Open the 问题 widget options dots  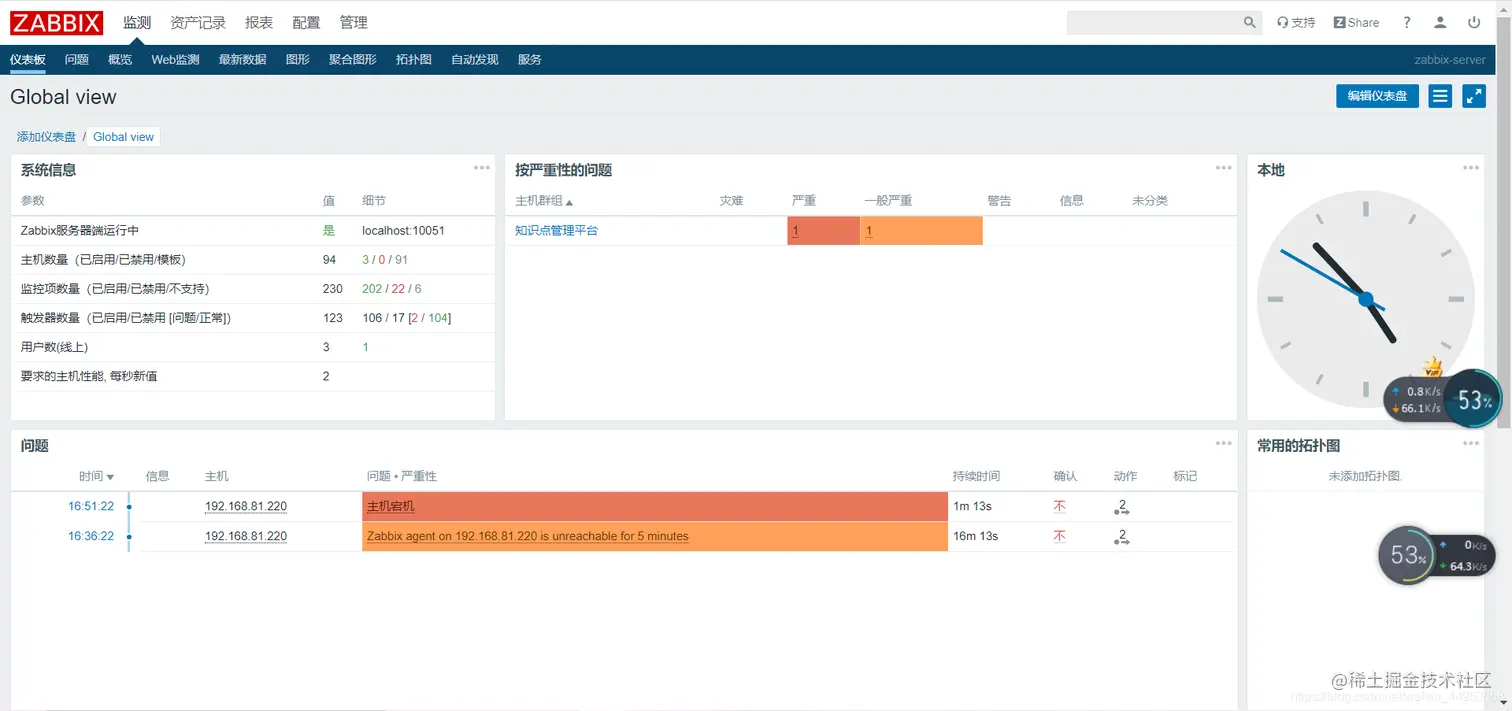point(1224,443)
